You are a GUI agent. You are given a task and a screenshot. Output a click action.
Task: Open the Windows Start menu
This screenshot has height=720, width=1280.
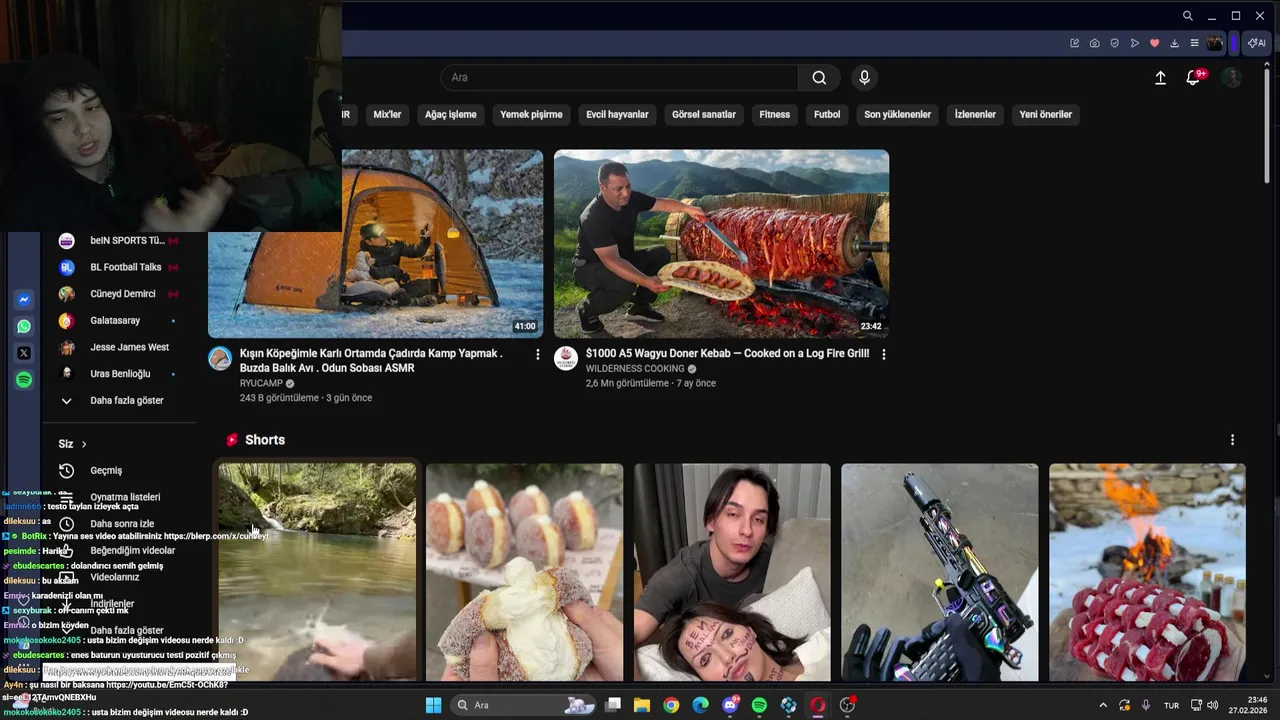coord(433,706)
